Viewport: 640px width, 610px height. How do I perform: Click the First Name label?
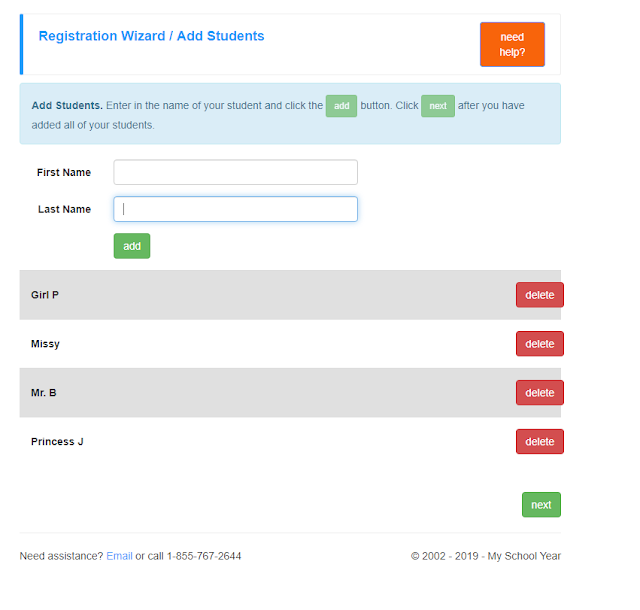[64, 172]
